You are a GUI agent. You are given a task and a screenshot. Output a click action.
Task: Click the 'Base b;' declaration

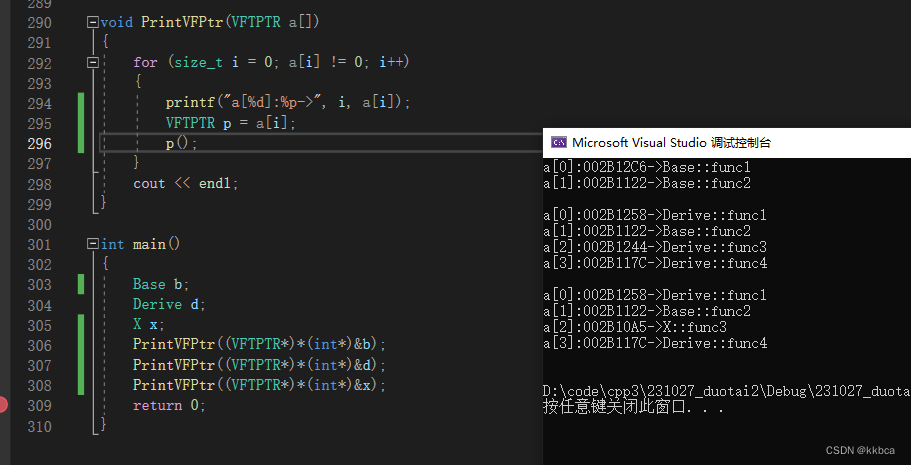161,284
